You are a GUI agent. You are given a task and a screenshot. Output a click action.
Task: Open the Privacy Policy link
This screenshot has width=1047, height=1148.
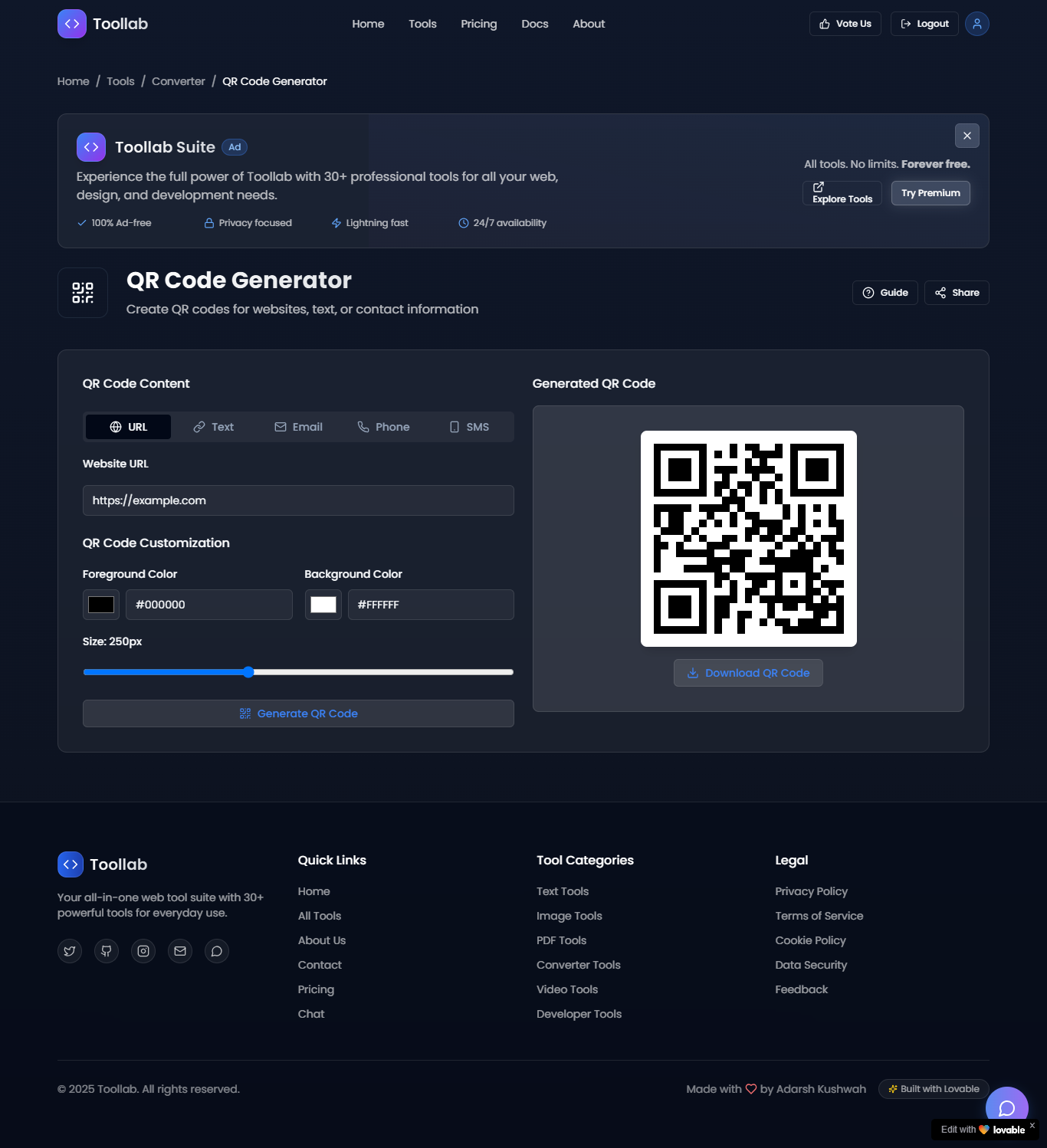point(811,891)
